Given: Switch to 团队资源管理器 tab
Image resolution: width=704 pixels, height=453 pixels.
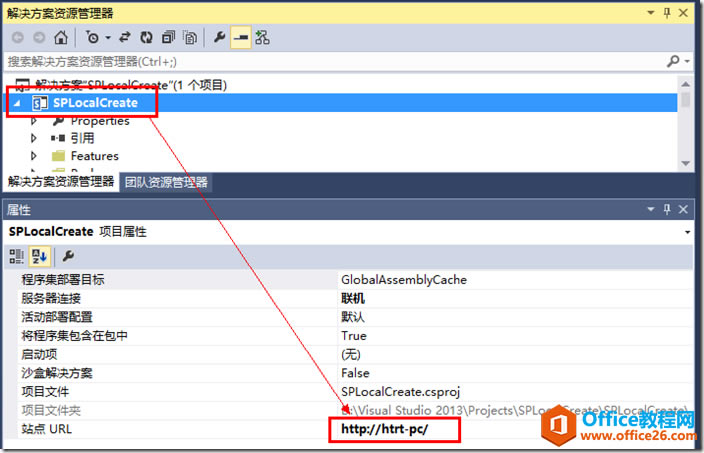Looking at the screenshot, I should click(x=166, y=182).
